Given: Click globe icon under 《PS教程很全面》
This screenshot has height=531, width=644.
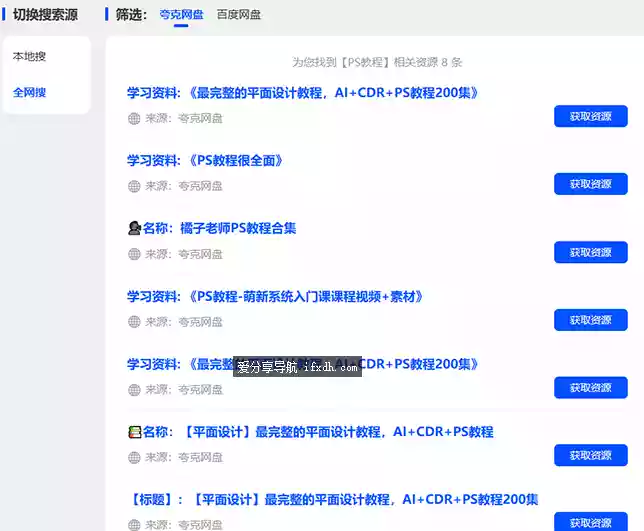Looking at the screenshot, I should [134, 186].
